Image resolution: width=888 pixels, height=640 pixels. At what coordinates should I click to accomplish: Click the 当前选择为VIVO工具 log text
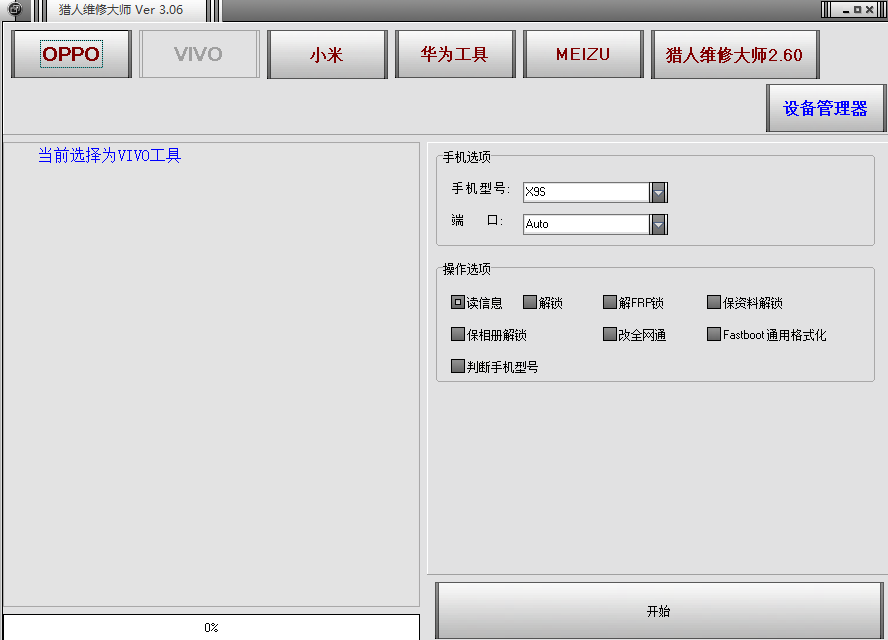(109, 155)
